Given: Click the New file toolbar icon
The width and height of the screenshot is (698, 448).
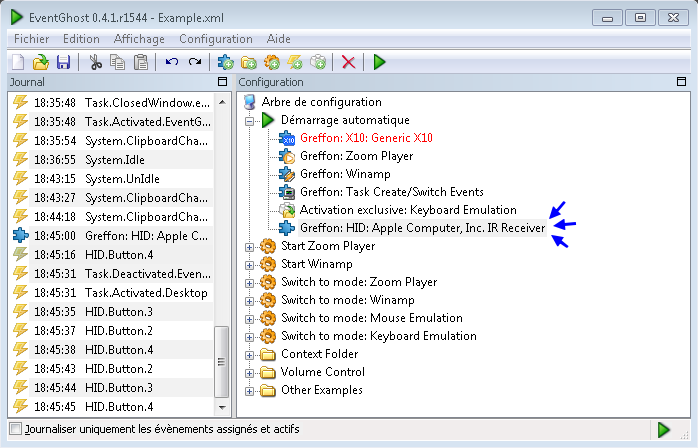Looking at the screenshot, I should coord(18,62).
